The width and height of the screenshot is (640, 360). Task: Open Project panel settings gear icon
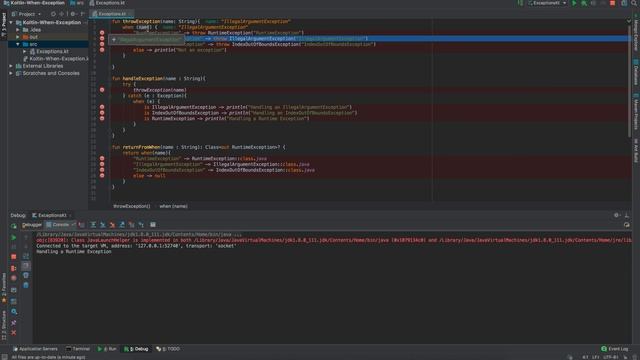coord(73,14)
